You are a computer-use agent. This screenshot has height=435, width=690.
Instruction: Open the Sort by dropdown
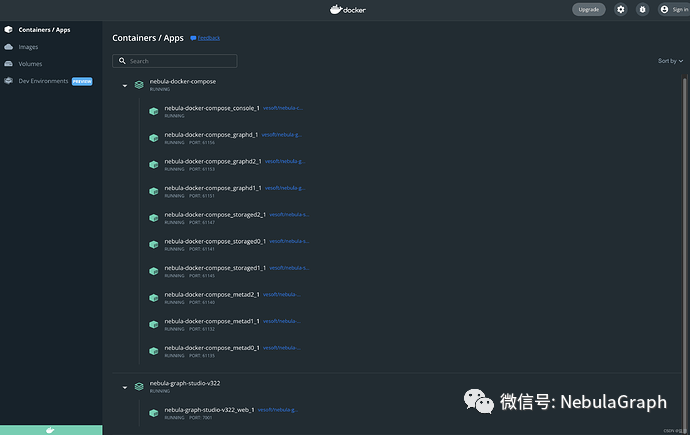(670, 61)
